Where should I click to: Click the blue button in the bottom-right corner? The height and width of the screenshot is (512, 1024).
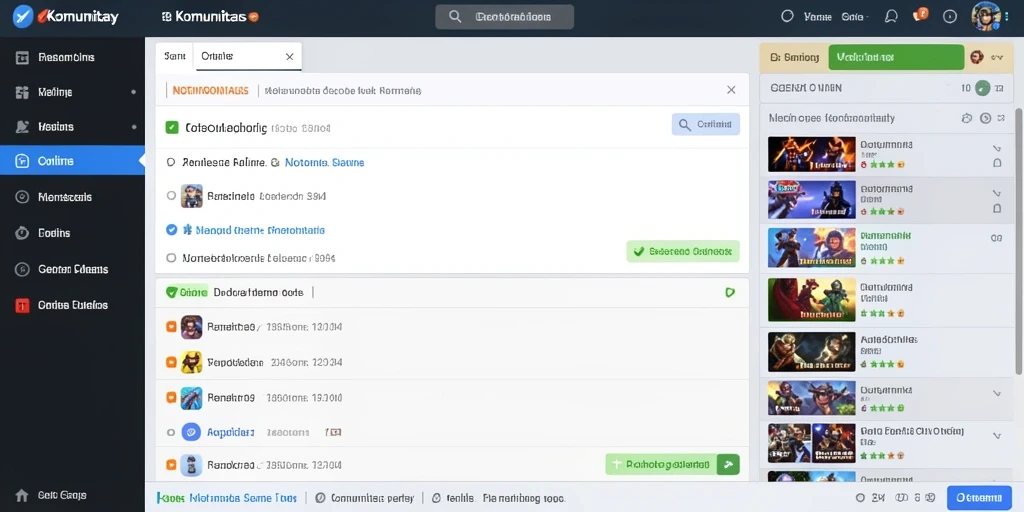[x=979, y=498]
